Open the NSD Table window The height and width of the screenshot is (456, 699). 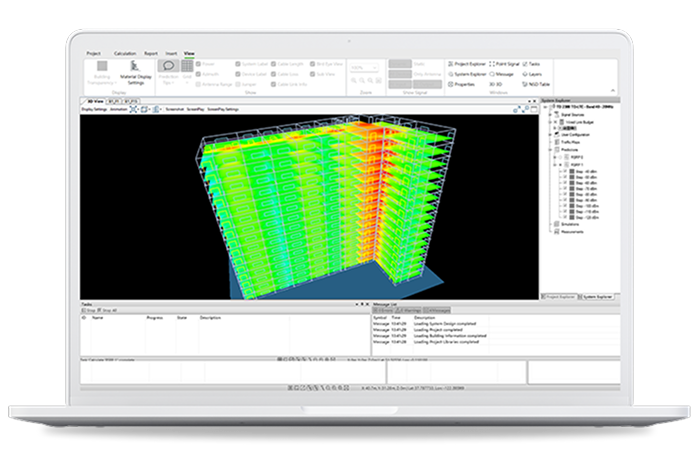(x=536, y=84)
